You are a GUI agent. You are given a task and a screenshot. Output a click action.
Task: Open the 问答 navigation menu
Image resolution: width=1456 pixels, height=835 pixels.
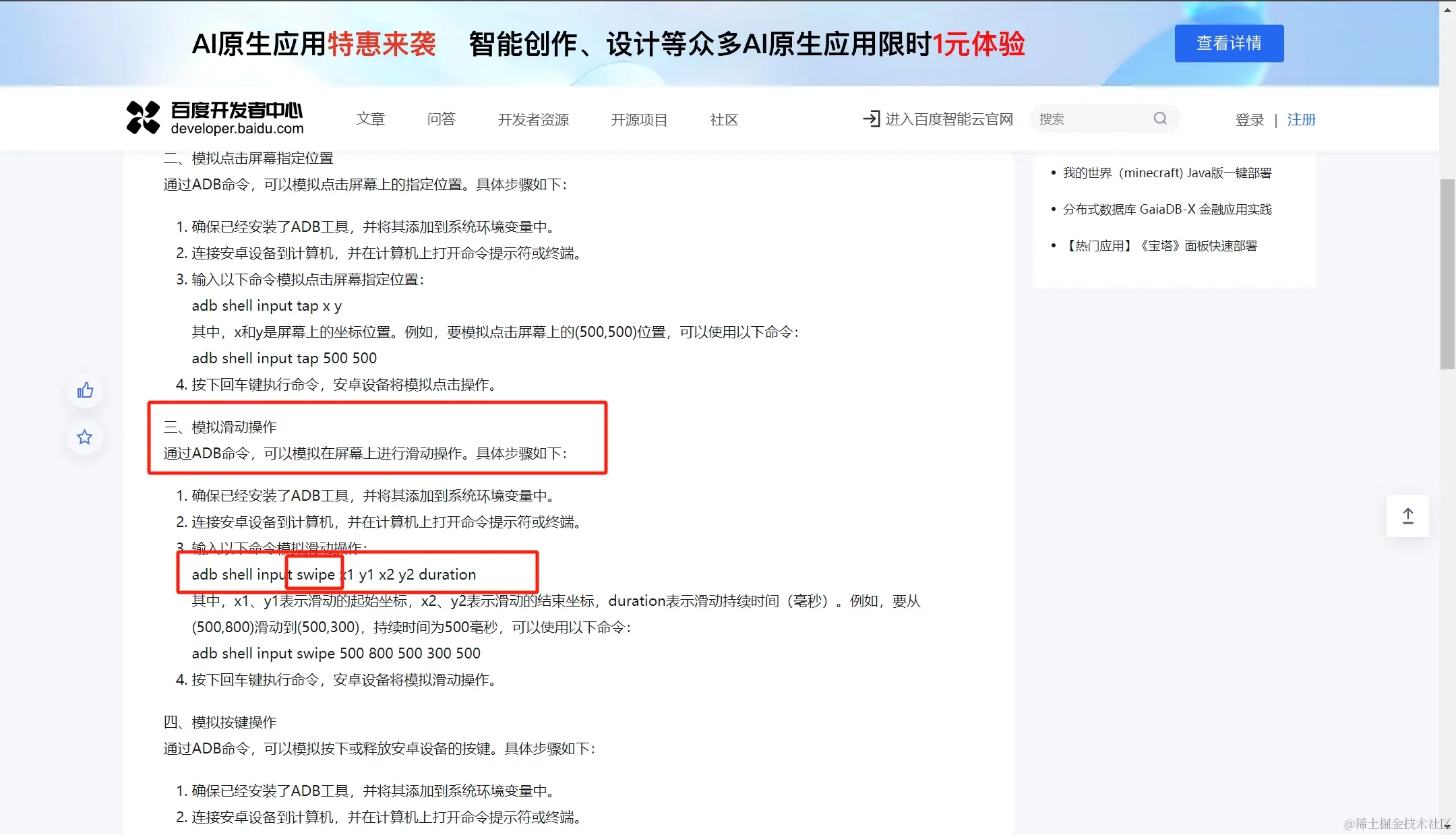click(441, 119)
